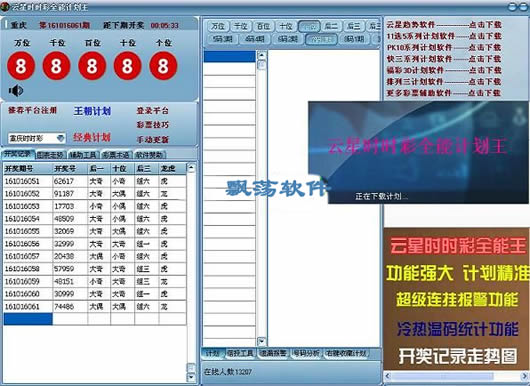Click the ad panel horizontal scrollbar thumb
530x386 pixels.
coord(442,376)
